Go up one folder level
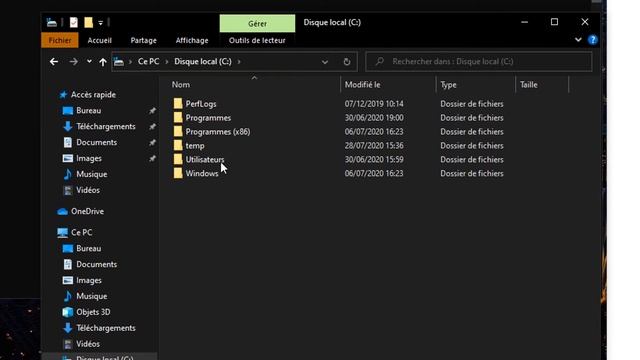 click(x=102, y=62)
